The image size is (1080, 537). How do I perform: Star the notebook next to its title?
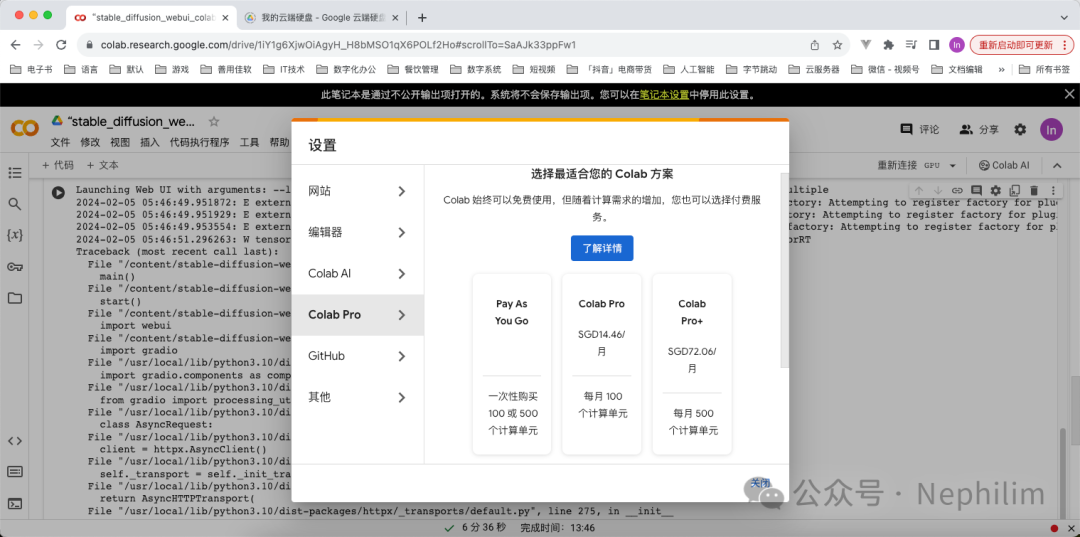point(214,121)
